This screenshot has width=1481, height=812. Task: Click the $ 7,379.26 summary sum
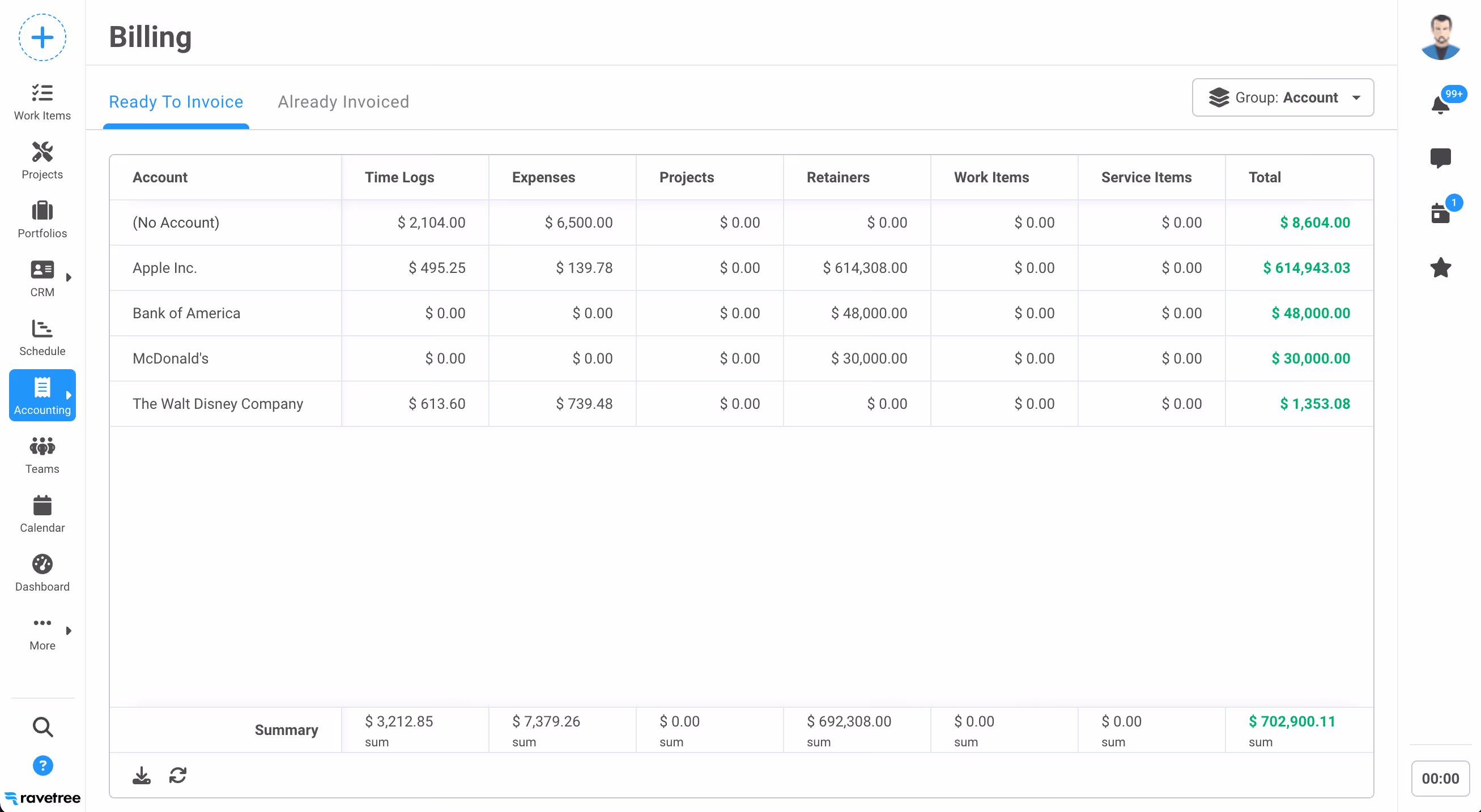click(546, 722)
